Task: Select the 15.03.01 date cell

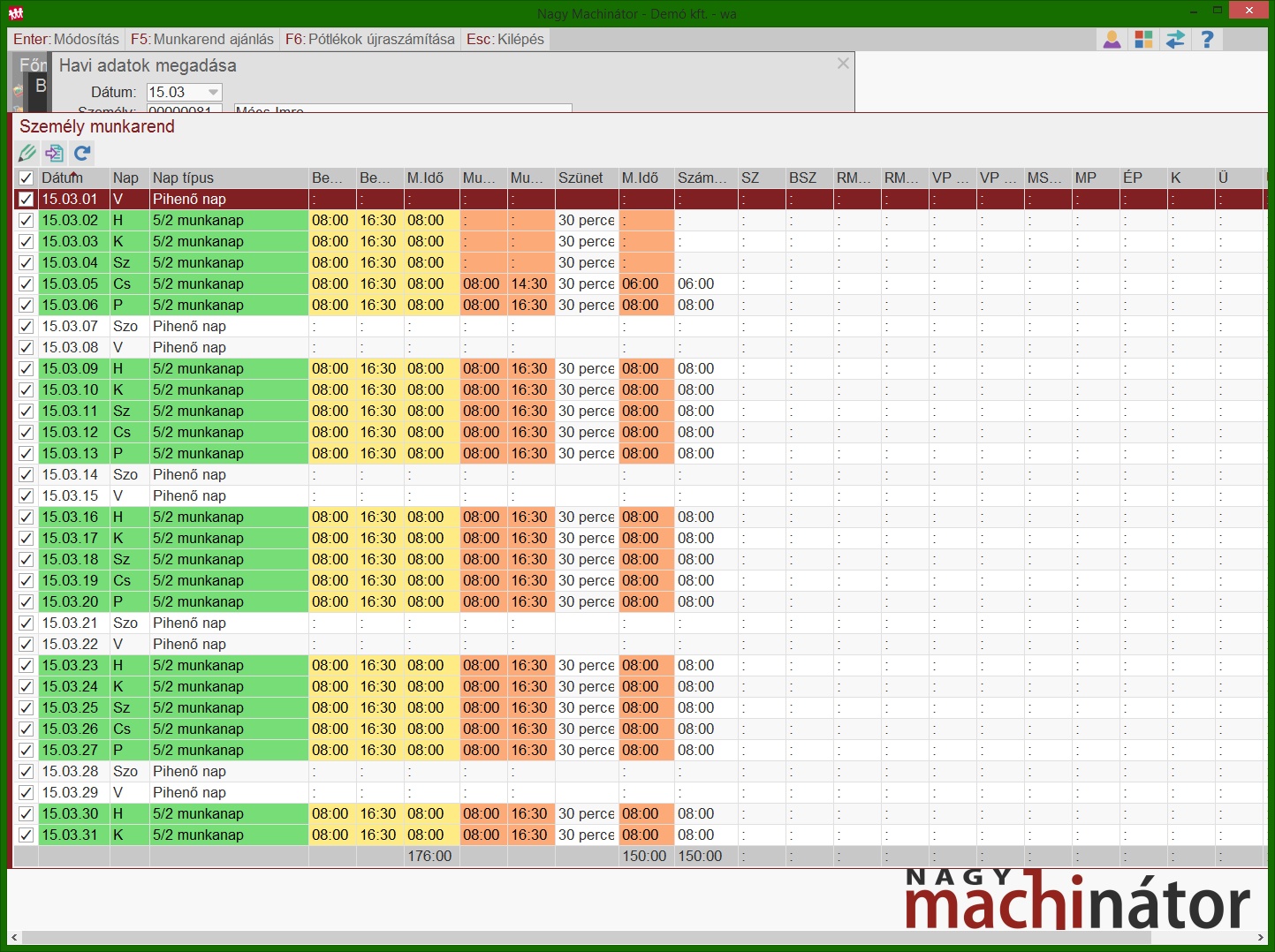Action: pyautogui.click(x=74, y=199)
